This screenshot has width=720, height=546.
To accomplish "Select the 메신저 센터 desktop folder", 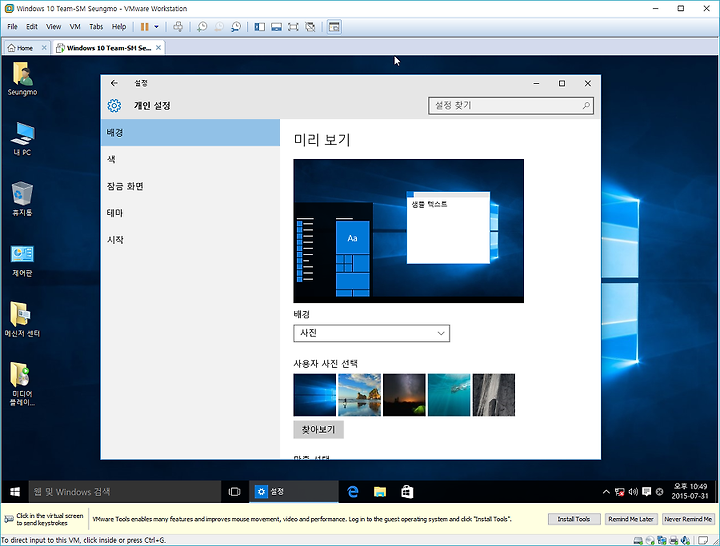I will (x=22, y=320).
